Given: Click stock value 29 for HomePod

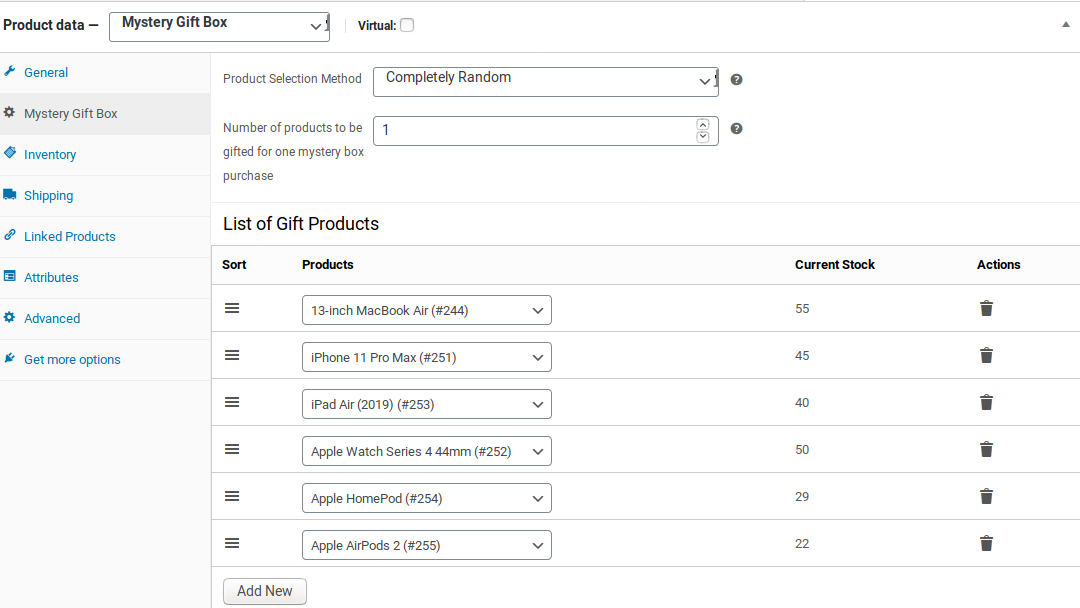Looking at the screenshot, I should [x=802, y=496].
